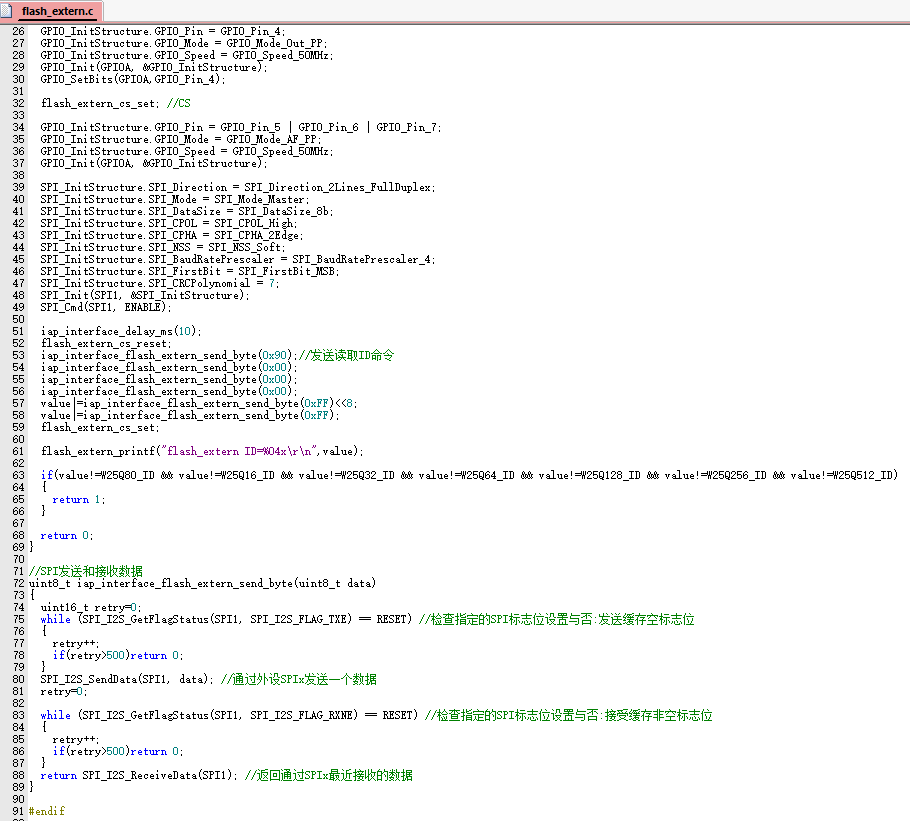Click the uint16_t retry=0 declaration
The height and width of the screenshot is (821, 910).
point(90,607)
